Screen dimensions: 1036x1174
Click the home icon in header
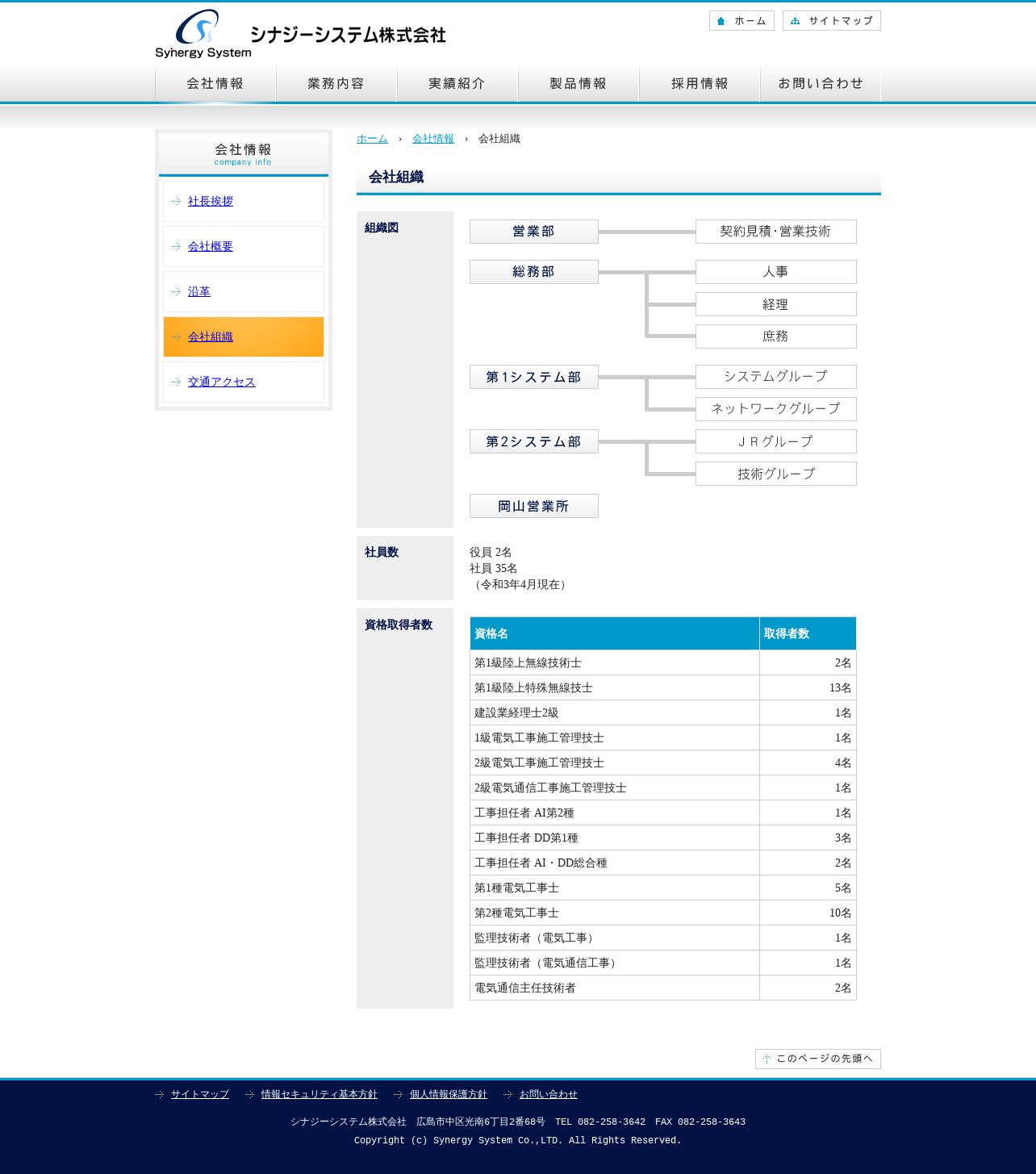coord(721,21)
